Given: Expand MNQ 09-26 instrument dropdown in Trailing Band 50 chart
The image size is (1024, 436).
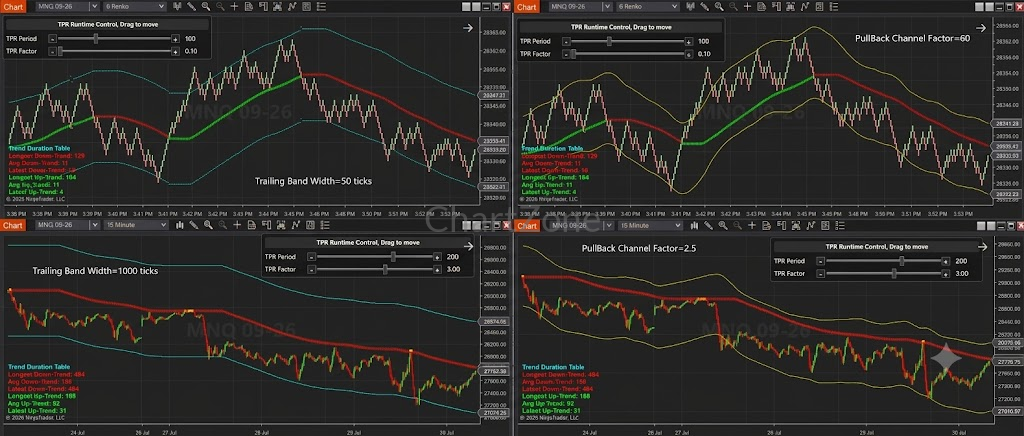Looking at the screenshot, I should tap(94, 7).
